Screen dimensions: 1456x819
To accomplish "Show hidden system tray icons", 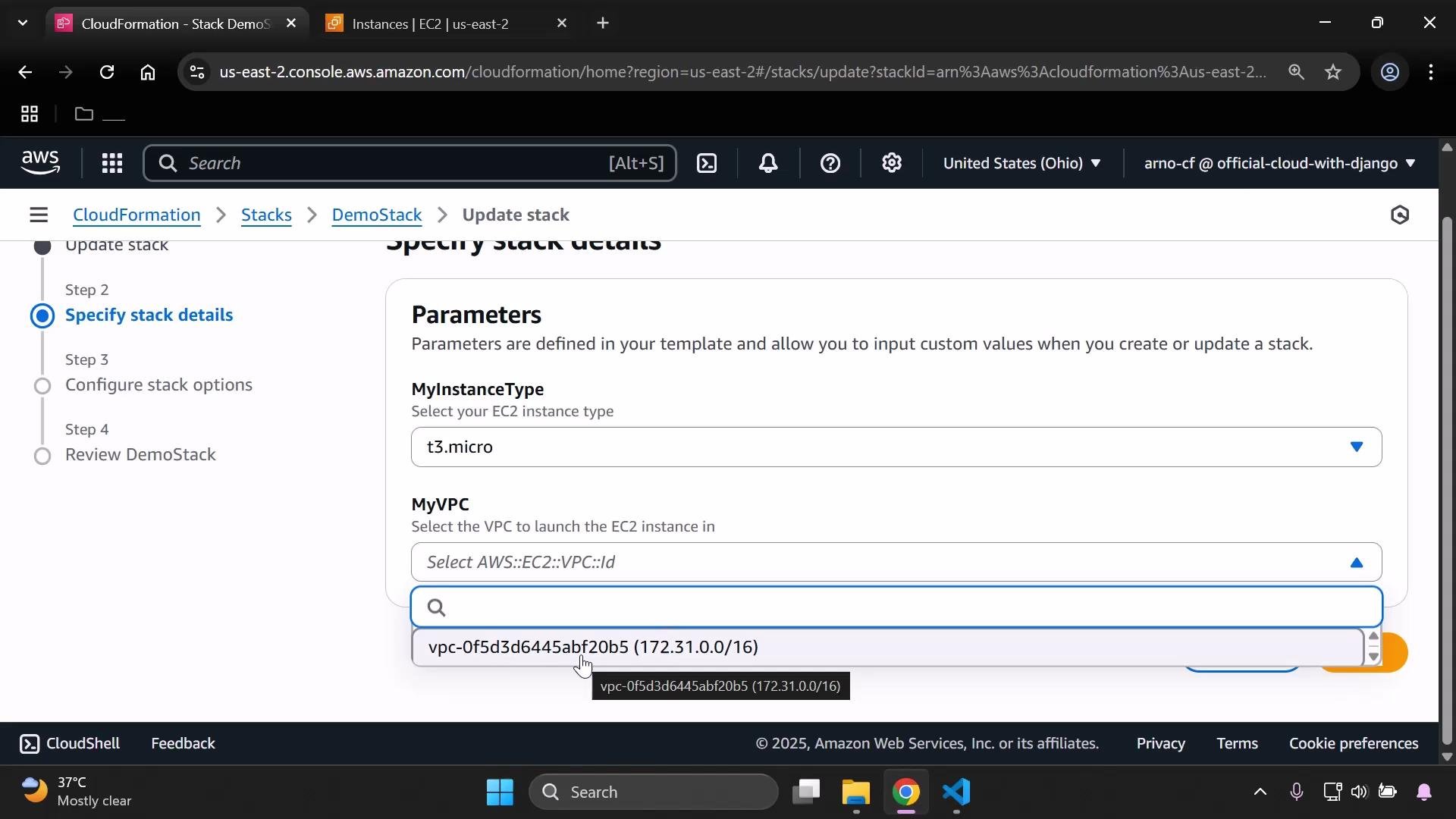I will 1260,792.
